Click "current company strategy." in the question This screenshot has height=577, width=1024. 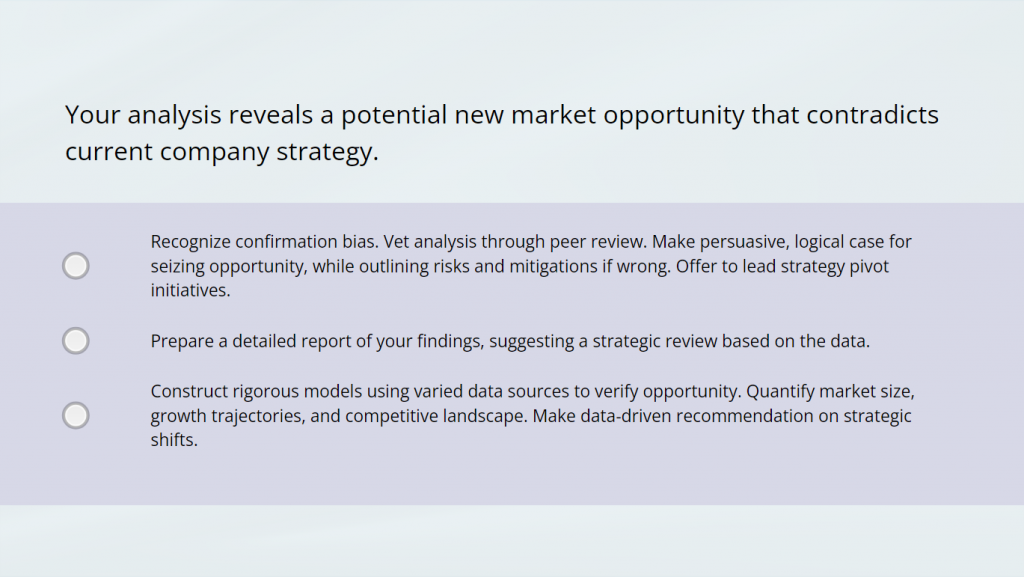[x=222, y=153]
